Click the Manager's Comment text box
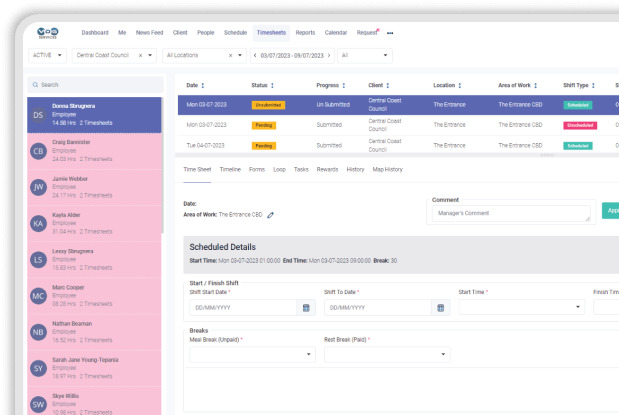The height and width of the screenshot is (415, 619). tap(511, 213)
